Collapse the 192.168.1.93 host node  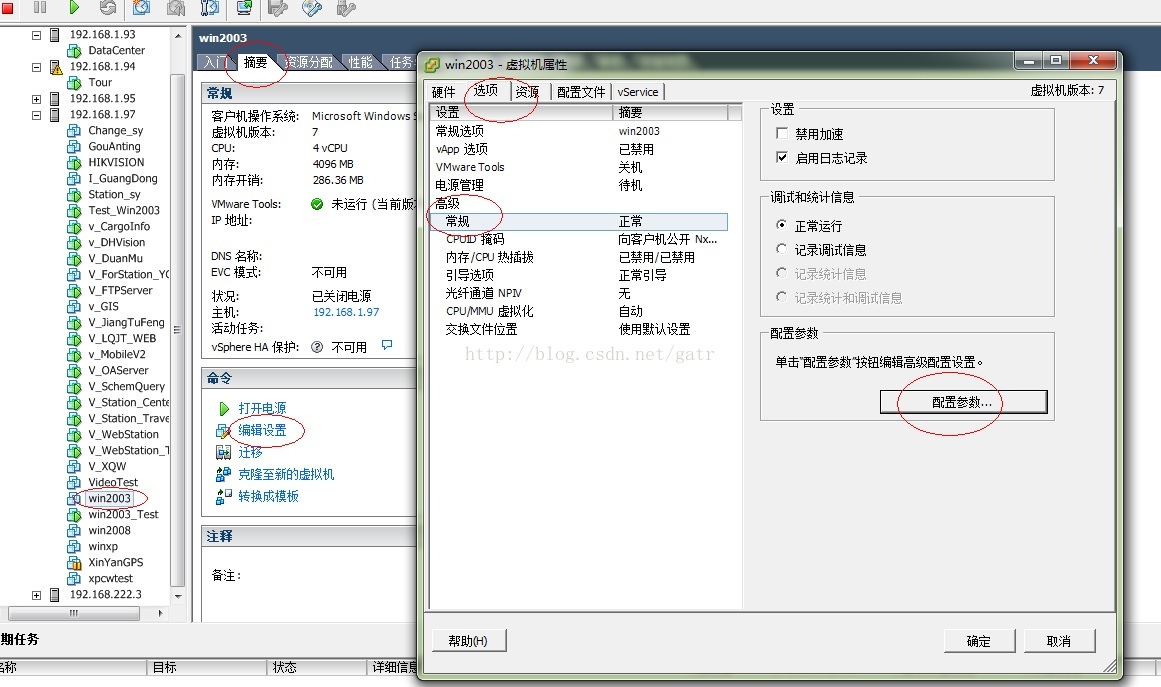(x=36, y=35)
